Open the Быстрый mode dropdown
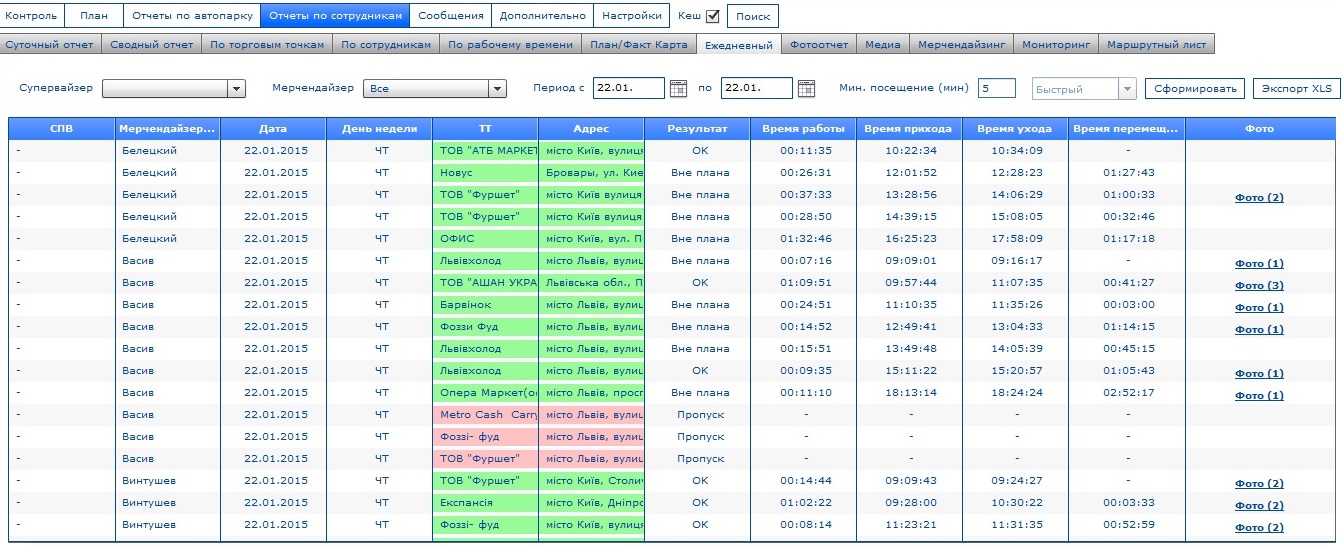 [1128, 89]
